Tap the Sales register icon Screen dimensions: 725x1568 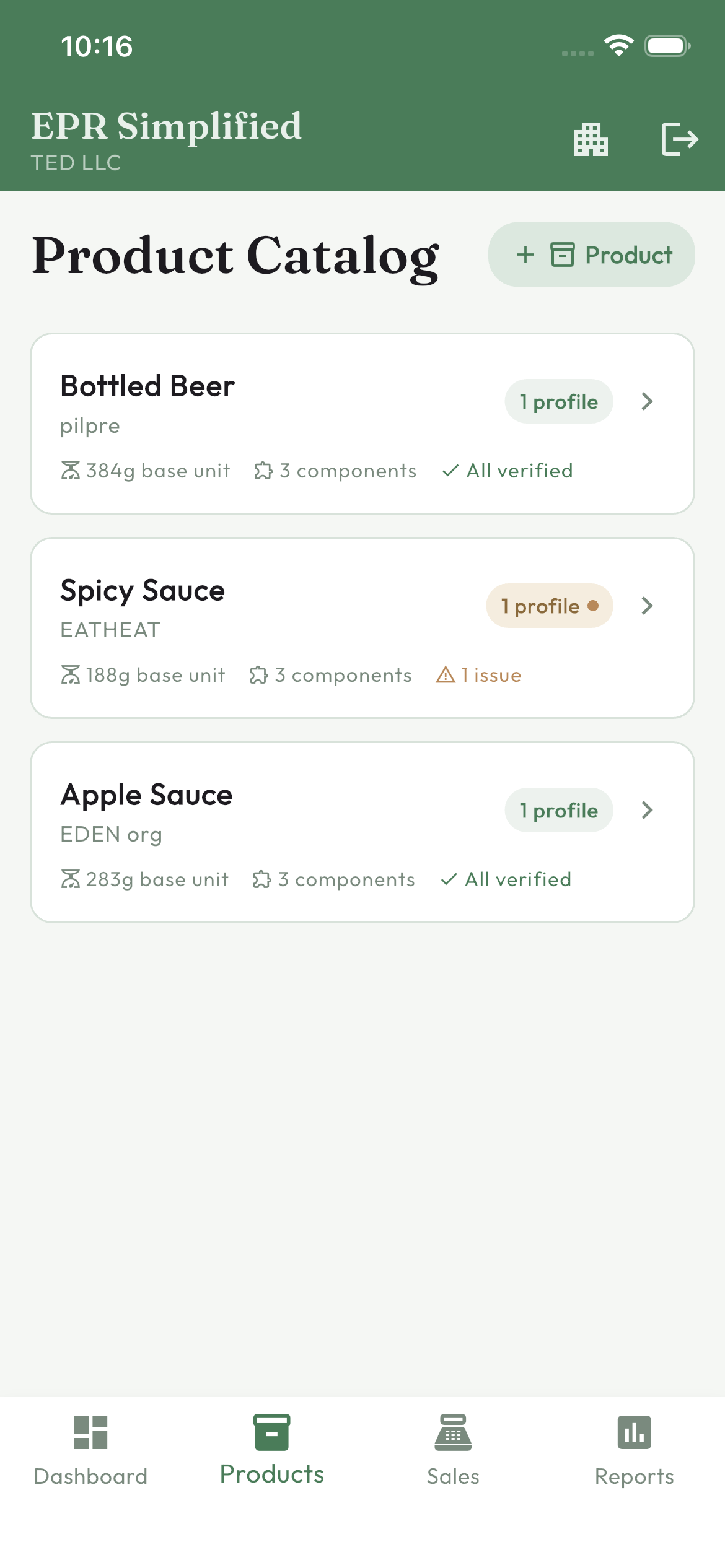pos(453,1432)
